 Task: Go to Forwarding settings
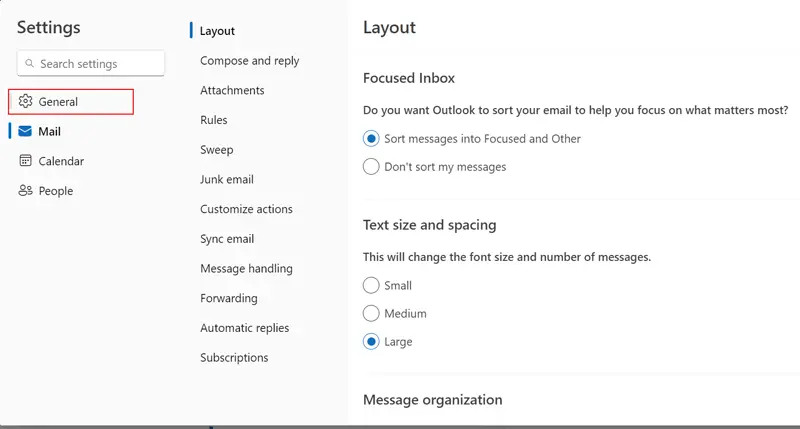pyautogui.click(x=228, y=298)
